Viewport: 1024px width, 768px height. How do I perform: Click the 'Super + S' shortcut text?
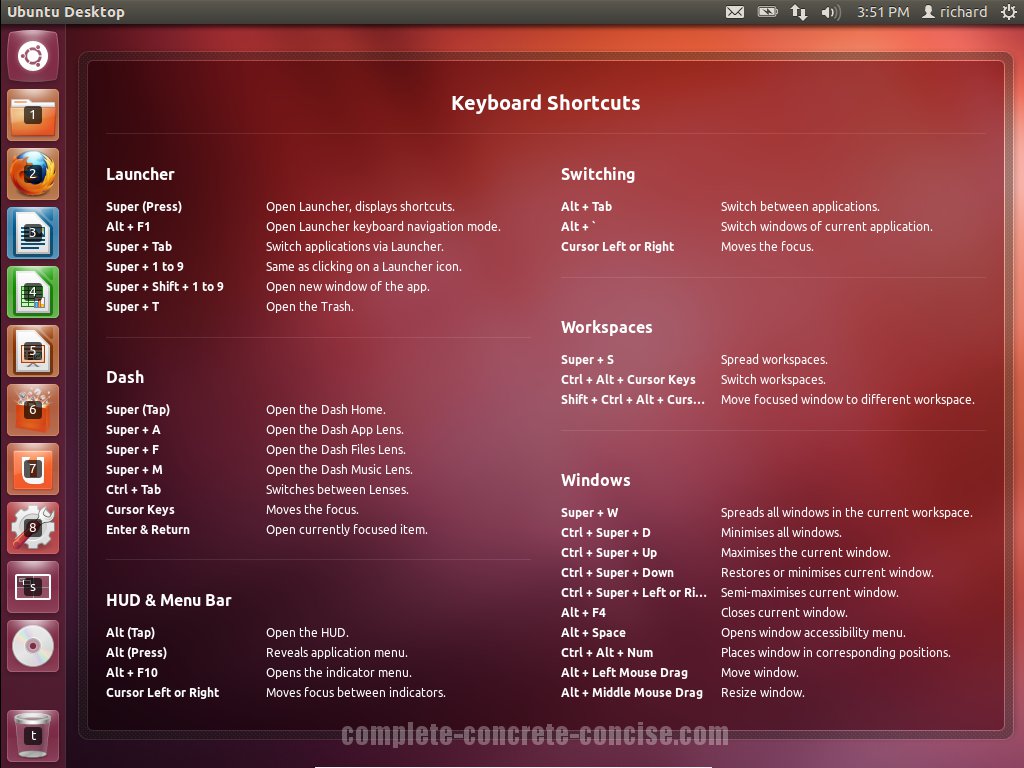tap(587, 360)
